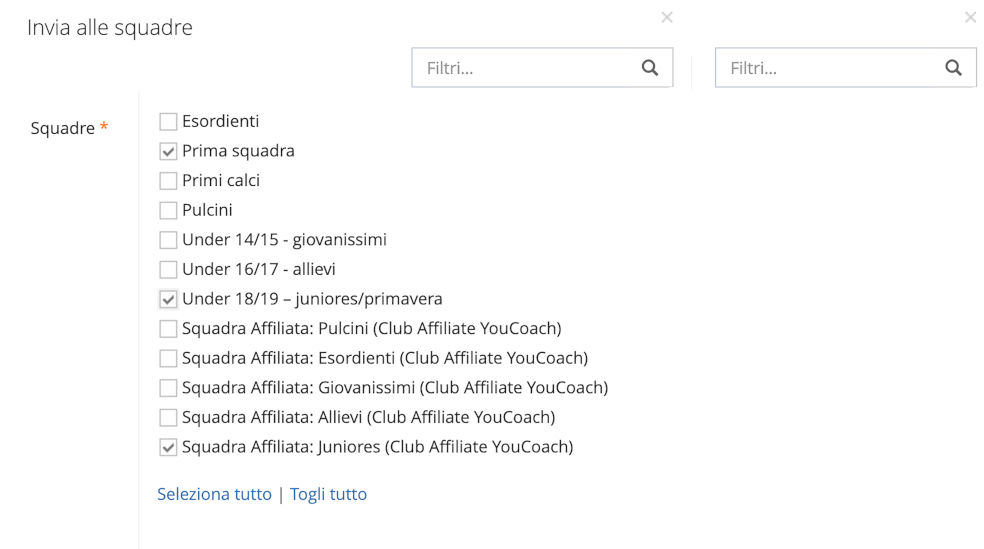Check Squadra Affiliata: Pulcini checkbox
984x549 pixels.
click(168, 329)
